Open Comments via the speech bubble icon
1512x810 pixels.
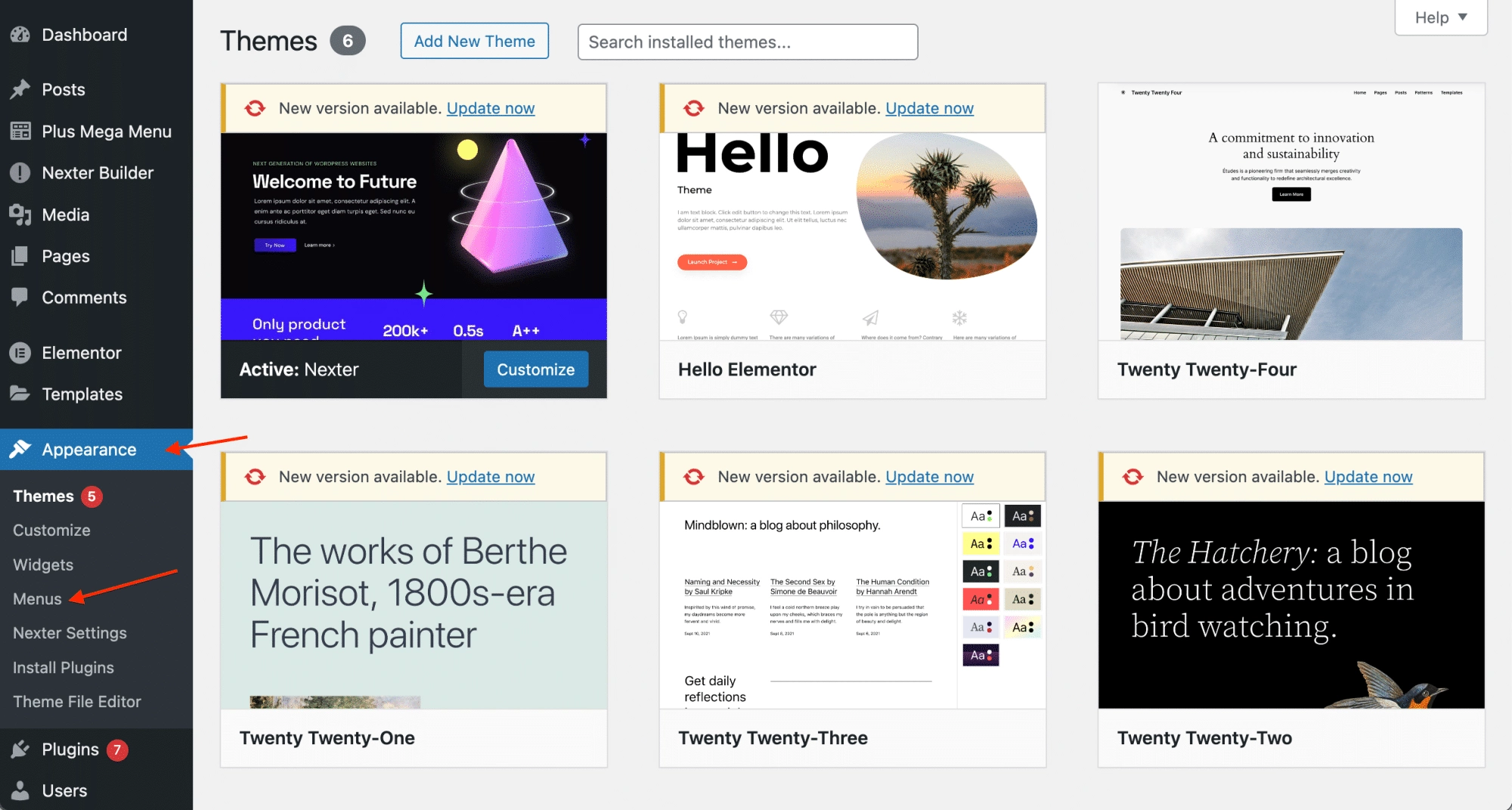pyautogui.click(x=20, y=297)
